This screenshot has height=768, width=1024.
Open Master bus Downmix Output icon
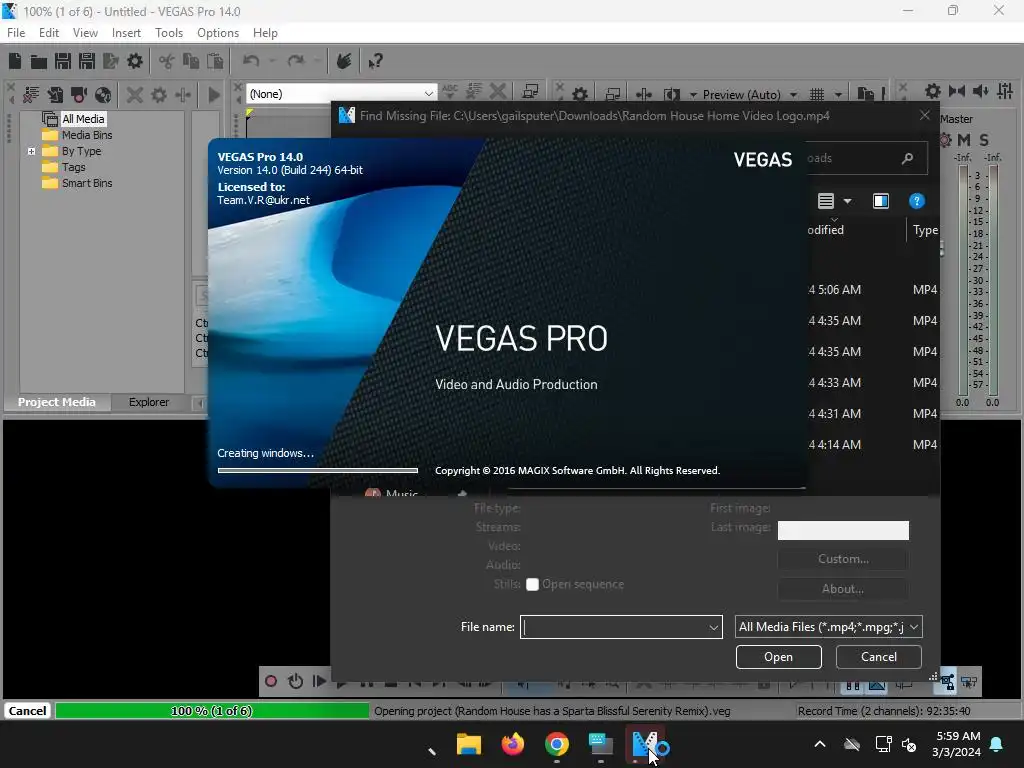[957, 91]
